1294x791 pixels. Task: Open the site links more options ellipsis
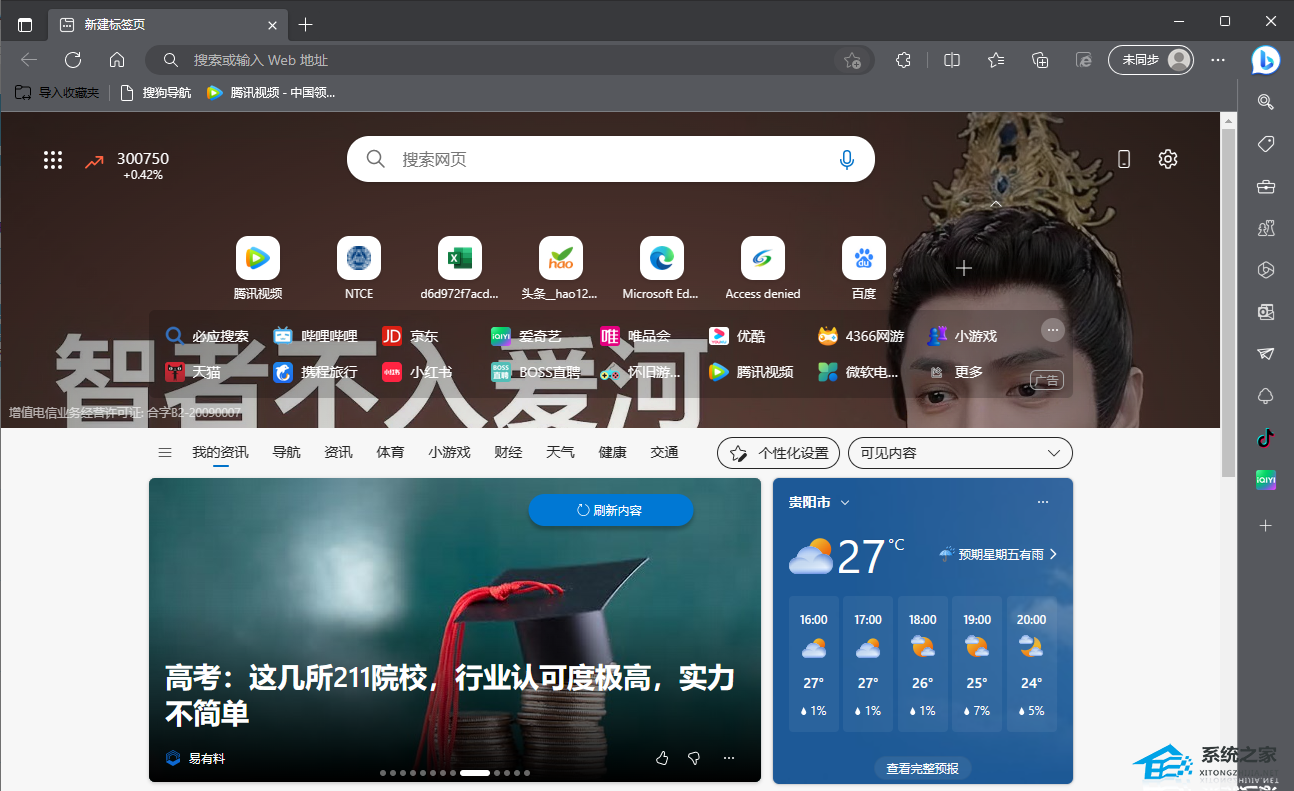(x=1053, y=330)
